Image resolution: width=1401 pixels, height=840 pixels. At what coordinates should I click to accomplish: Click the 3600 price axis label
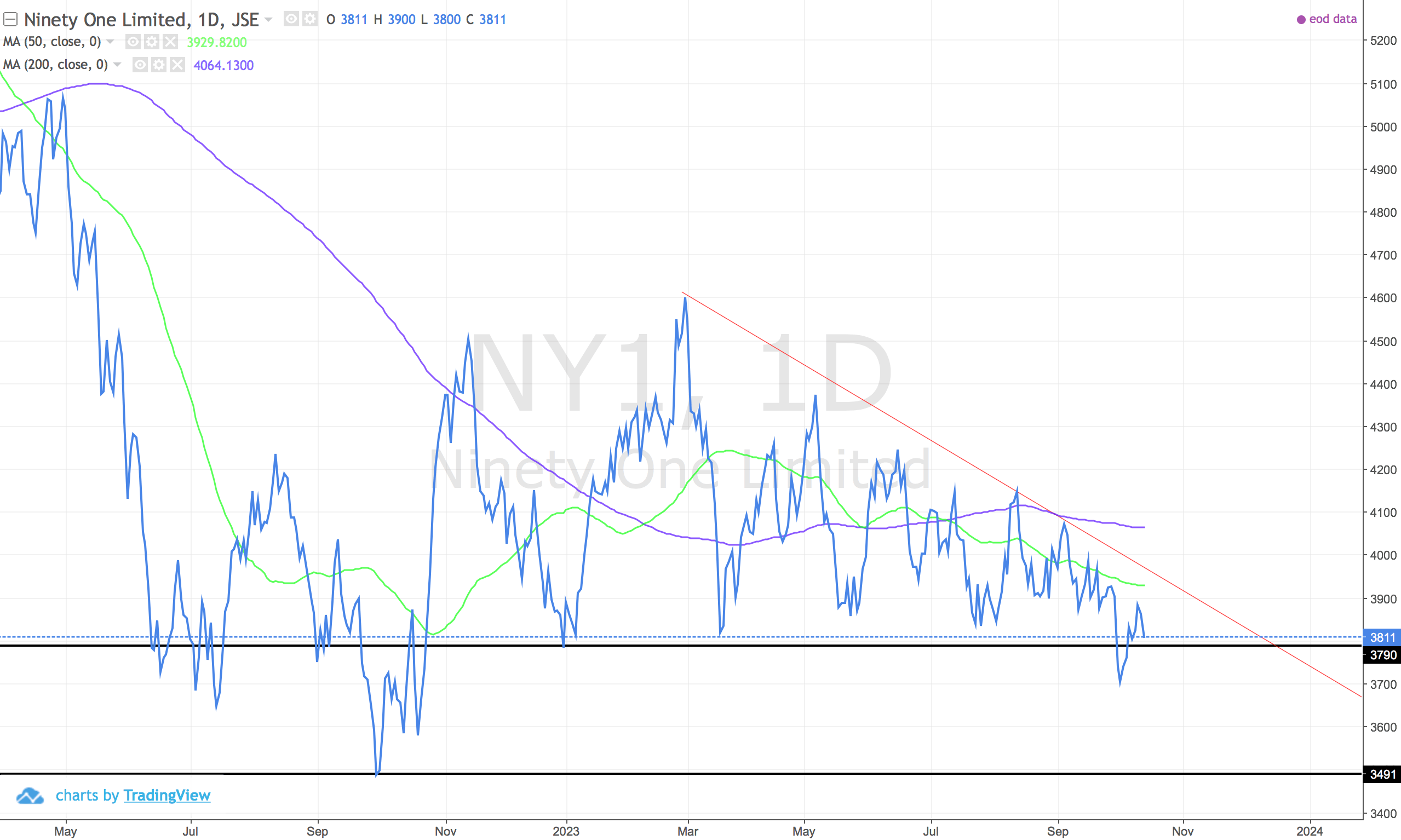coord(1383,727)
